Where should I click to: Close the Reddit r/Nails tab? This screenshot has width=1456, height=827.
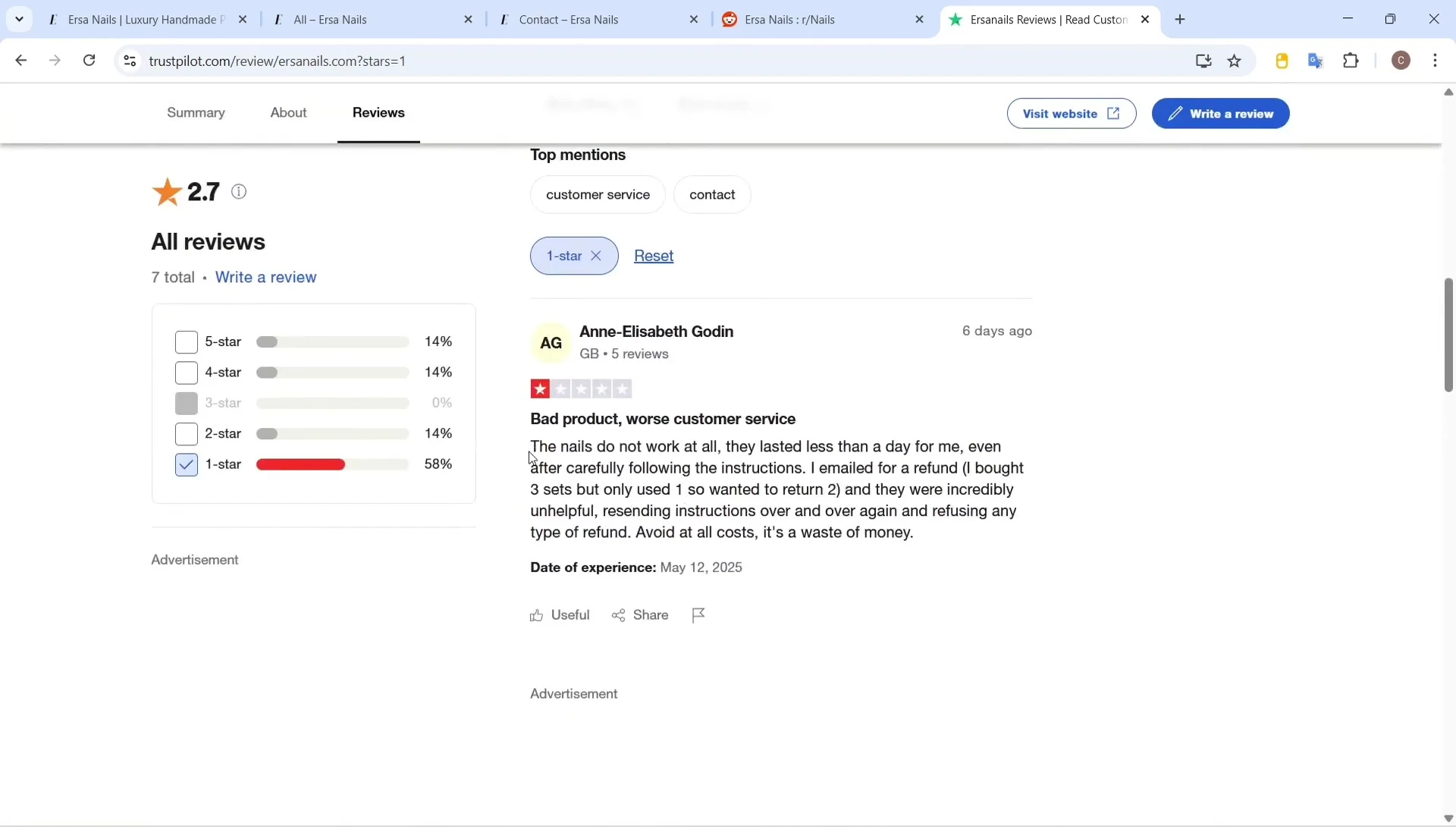click(920, 20)
